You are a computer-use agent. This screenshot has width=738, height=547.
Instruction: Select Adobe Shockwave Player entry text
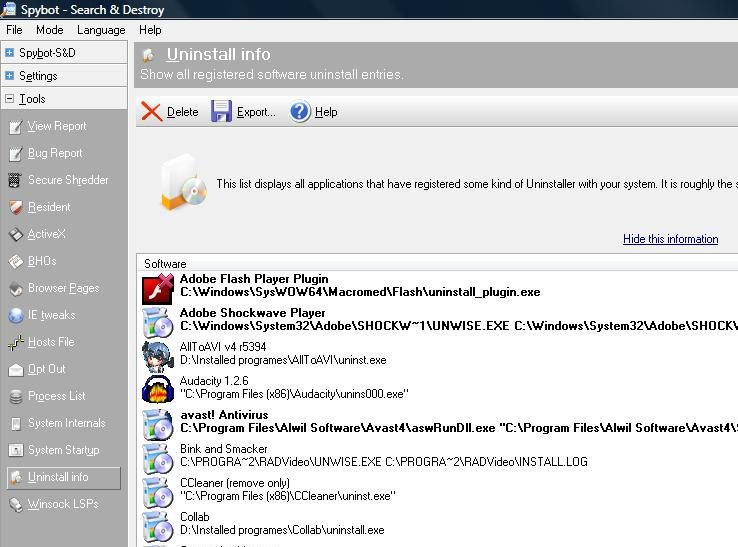click(253, 313)
